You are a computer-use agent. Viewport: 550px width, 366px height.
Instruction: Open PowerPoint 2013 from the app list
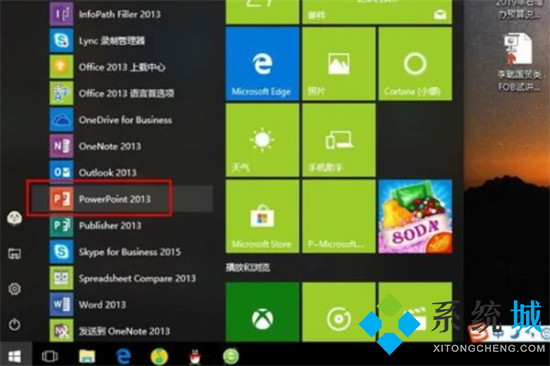(x=122, y=199)
